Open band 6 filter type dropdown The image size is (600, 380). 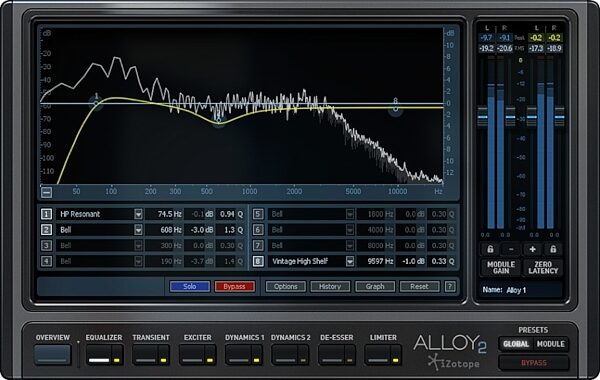pyautogui.click(x=350, y=230)
